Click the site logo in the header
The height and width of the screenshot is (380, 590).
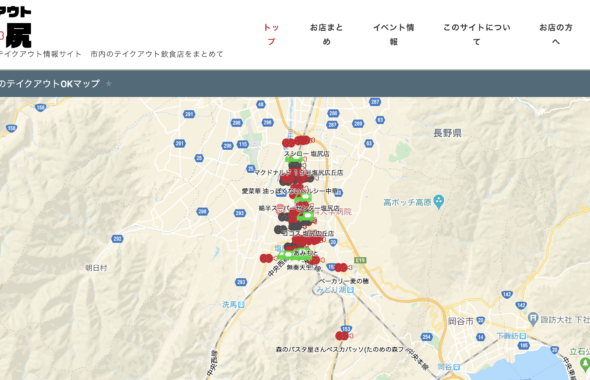point(15,27)
